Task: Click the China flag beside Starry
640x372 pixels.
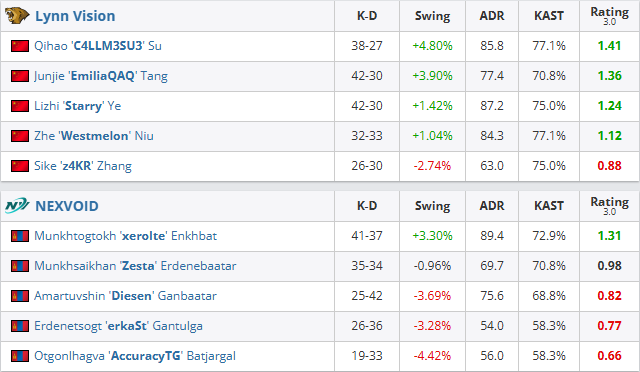Action: pos(20,106)
